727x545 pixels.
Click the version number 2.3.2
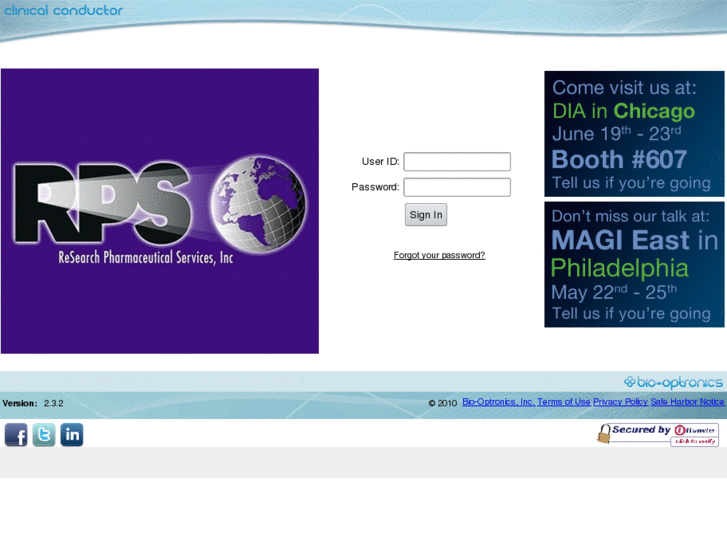54,403
